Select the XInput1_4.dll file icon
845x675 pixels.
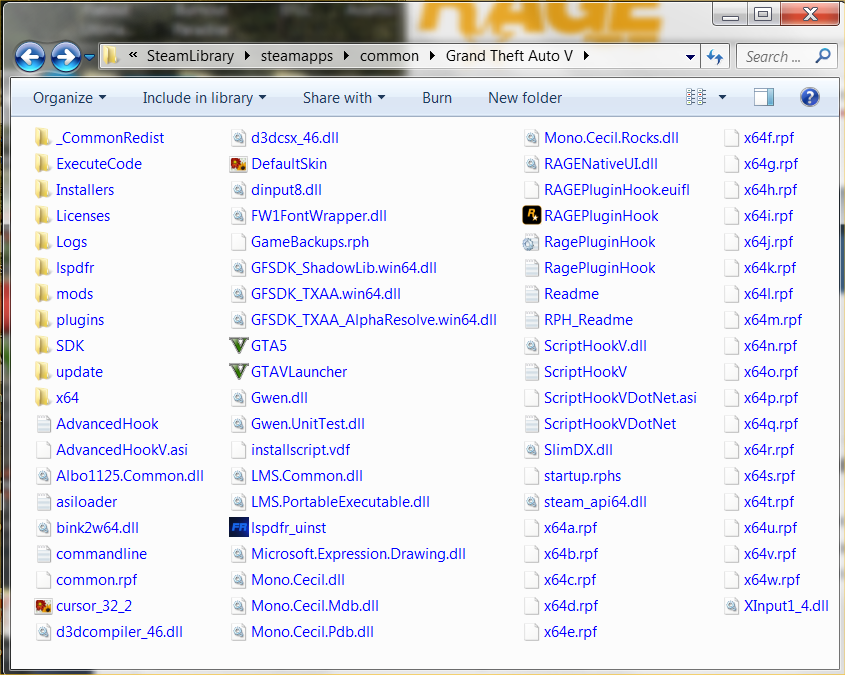731,606
